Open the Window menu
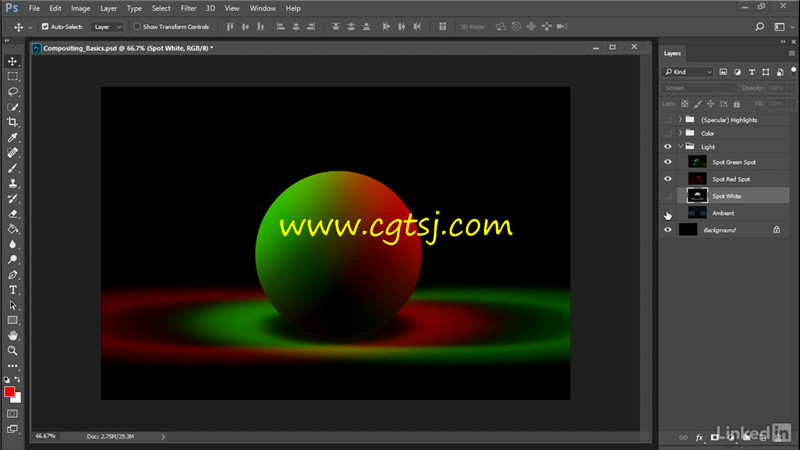 (x=263, y=8)
